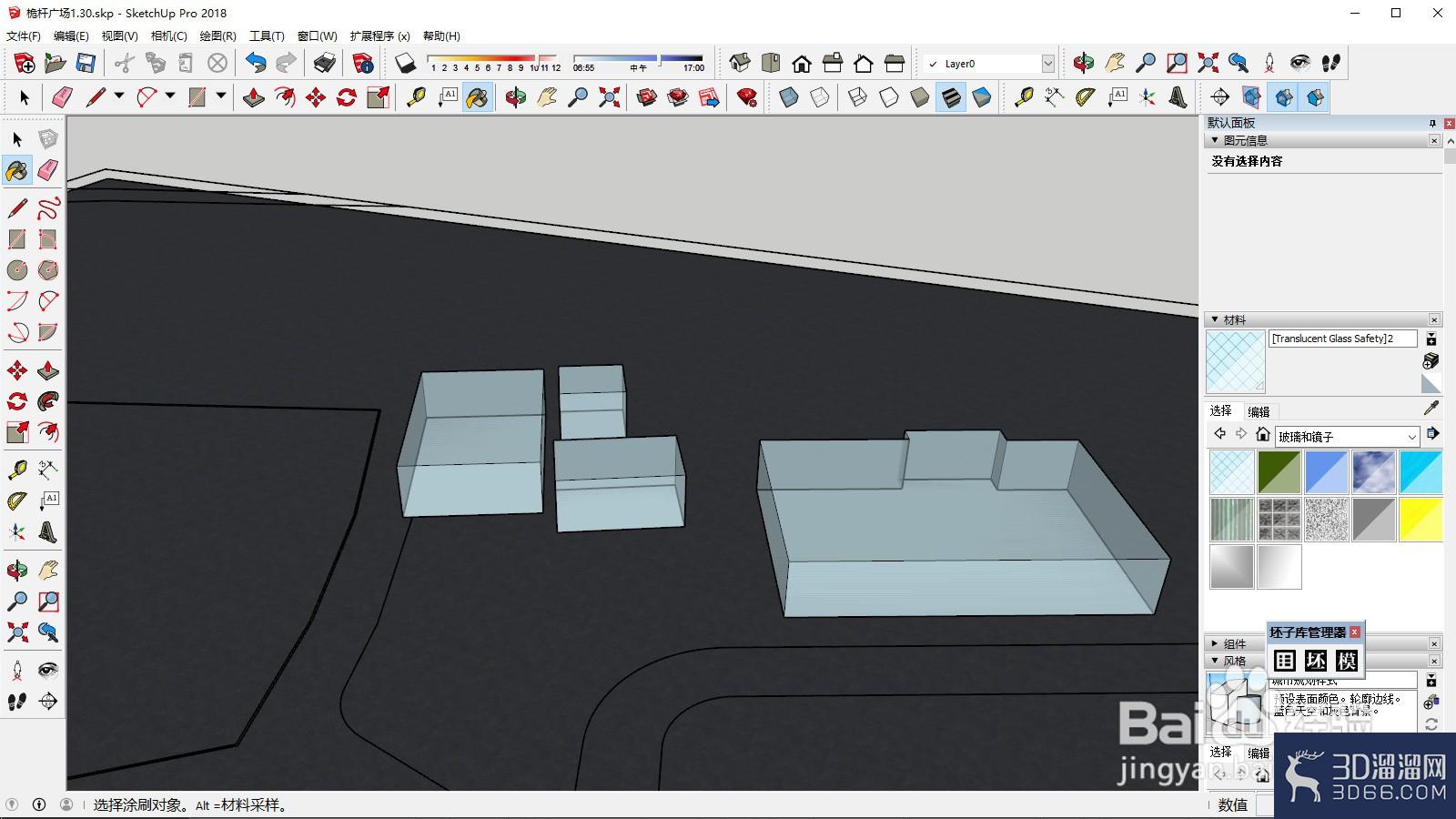Choose the Monochrome face style

[x=981, y=96]
